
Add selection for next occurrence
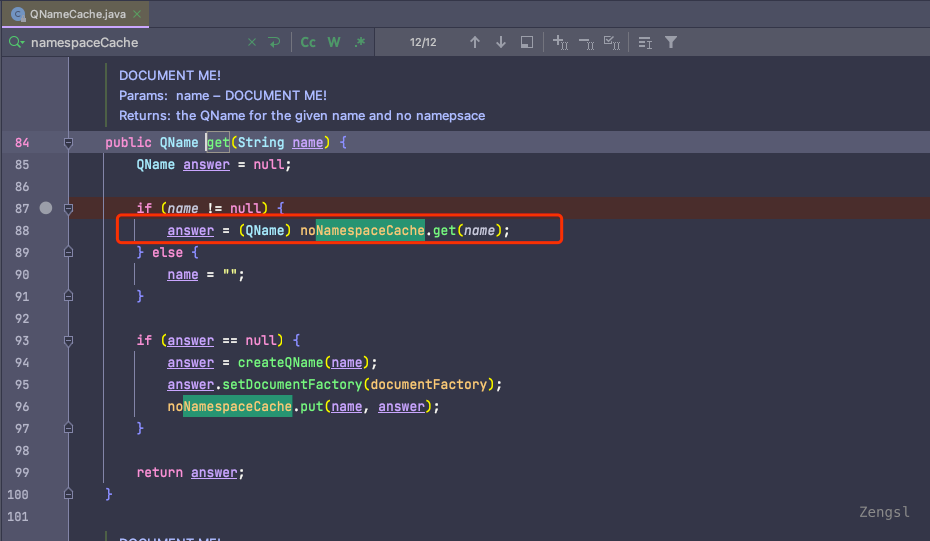(560, 42)
